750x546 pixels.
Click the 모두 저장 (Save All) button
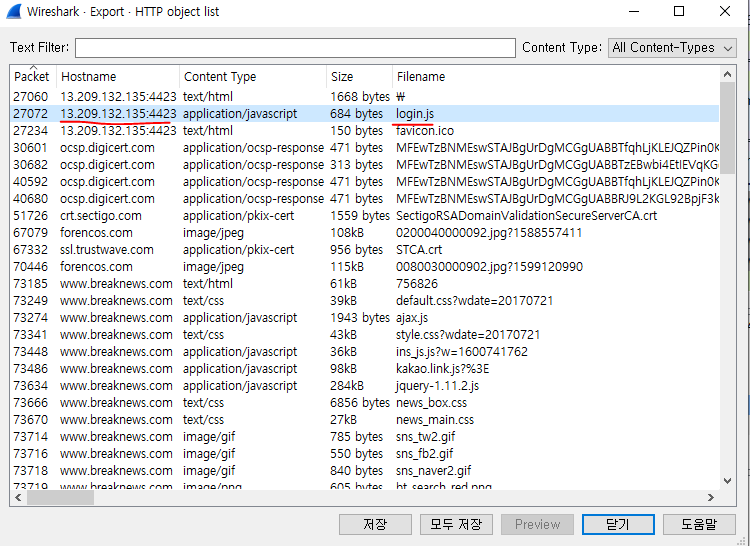(456, 524)
